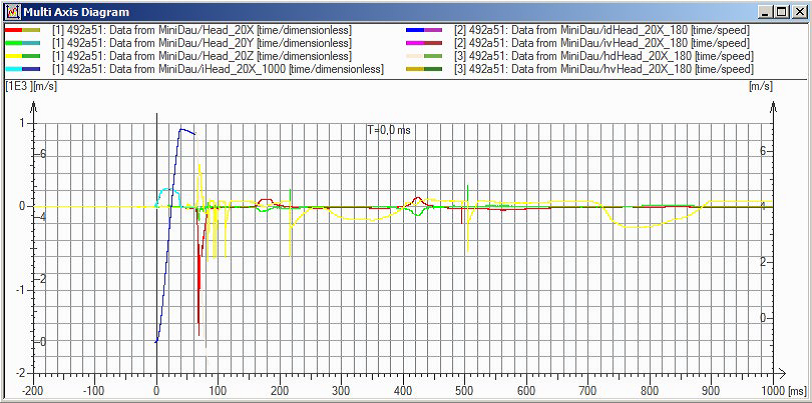Click the 500 tick on time axis
The image size is (812, 403).
[465, 389]
